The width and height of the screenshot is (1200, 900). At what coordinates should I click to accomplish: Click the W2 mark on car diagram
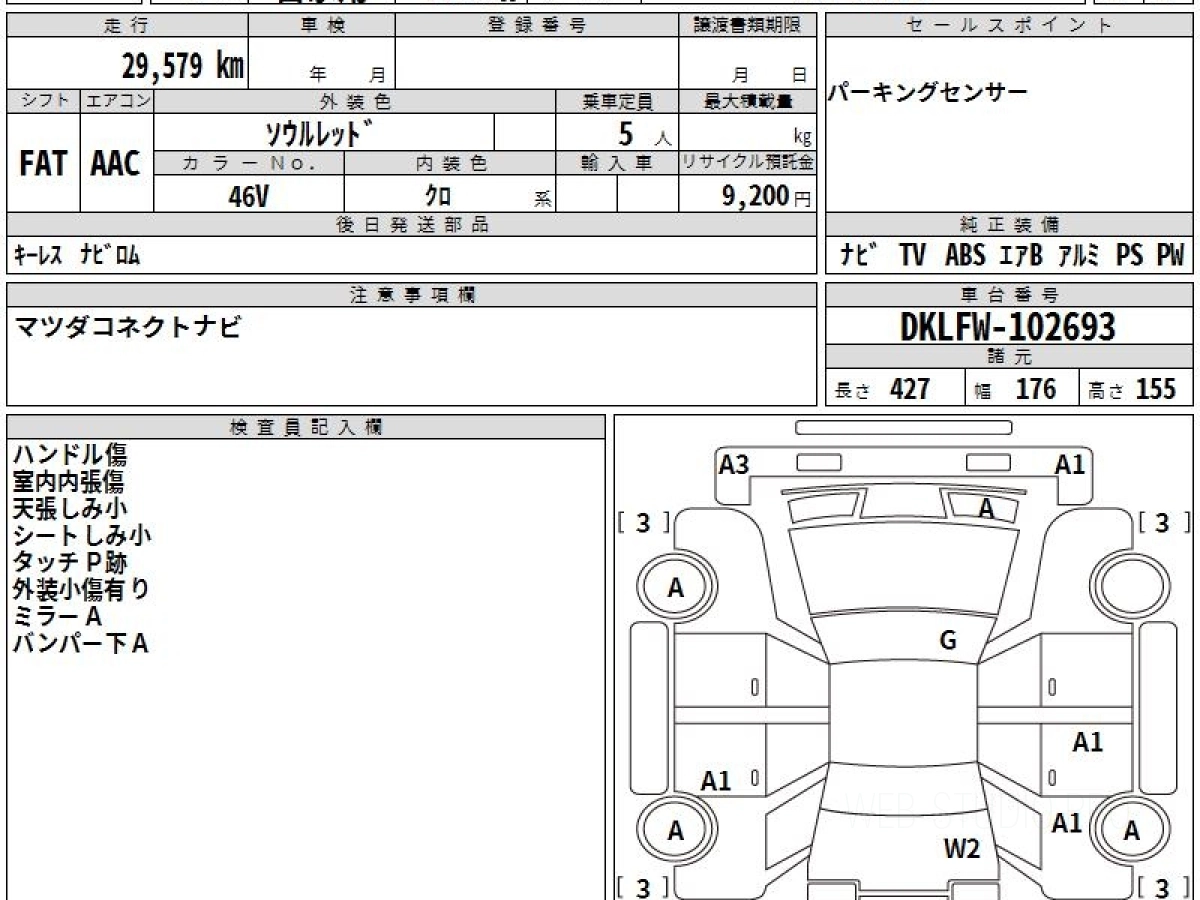click(962, 849)
